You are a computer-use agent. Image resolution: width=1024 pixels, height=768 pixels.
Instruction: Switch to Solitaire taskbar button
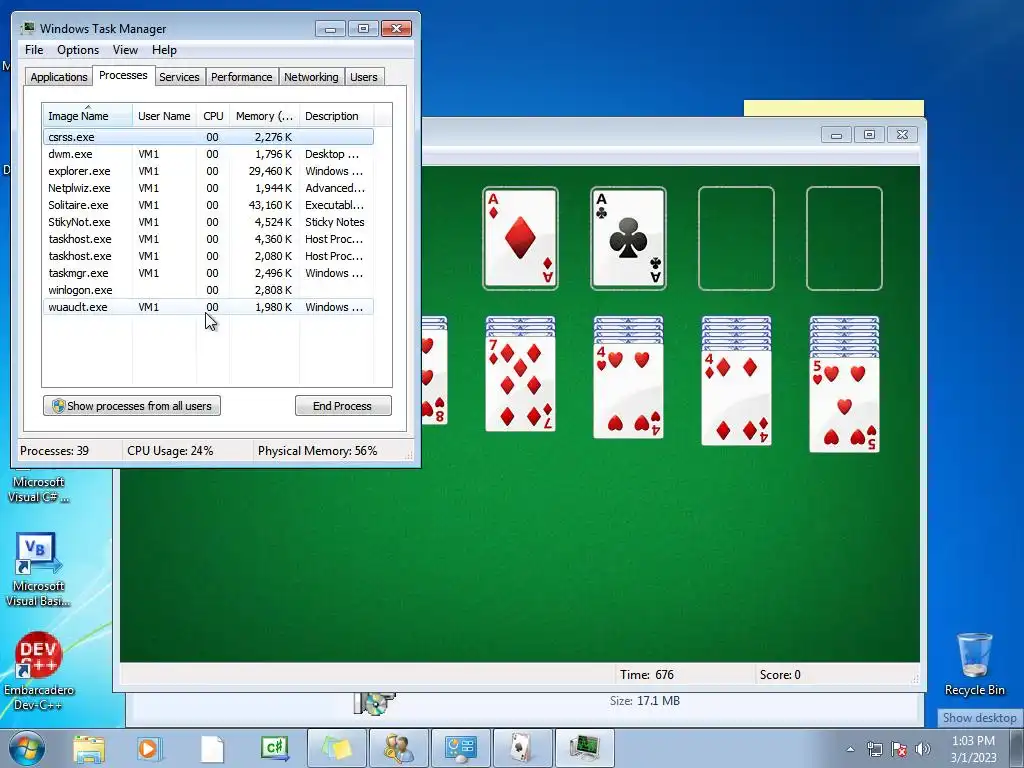click(522, 748)
